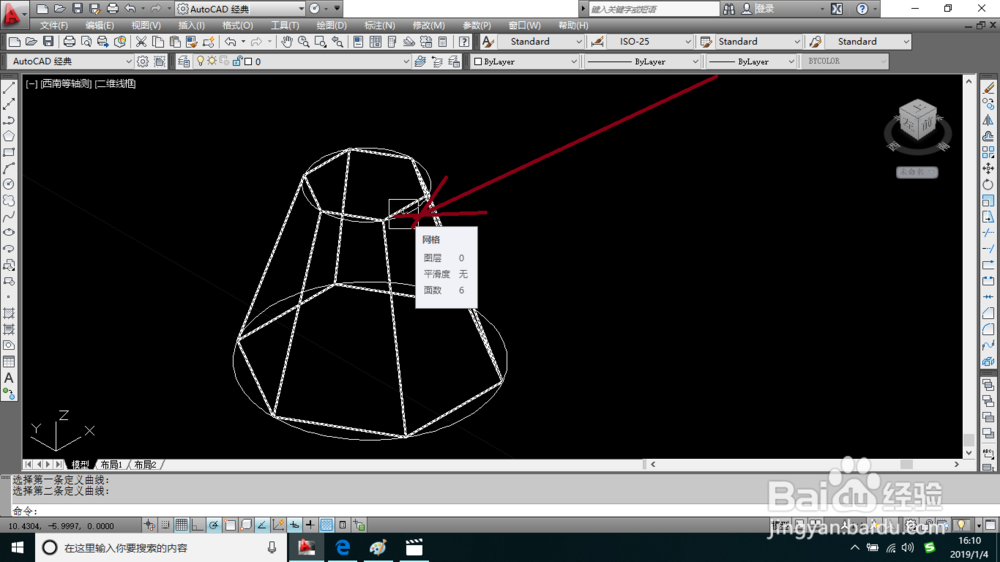Switch to the 布局2 layout tab

tap(145, 464)
